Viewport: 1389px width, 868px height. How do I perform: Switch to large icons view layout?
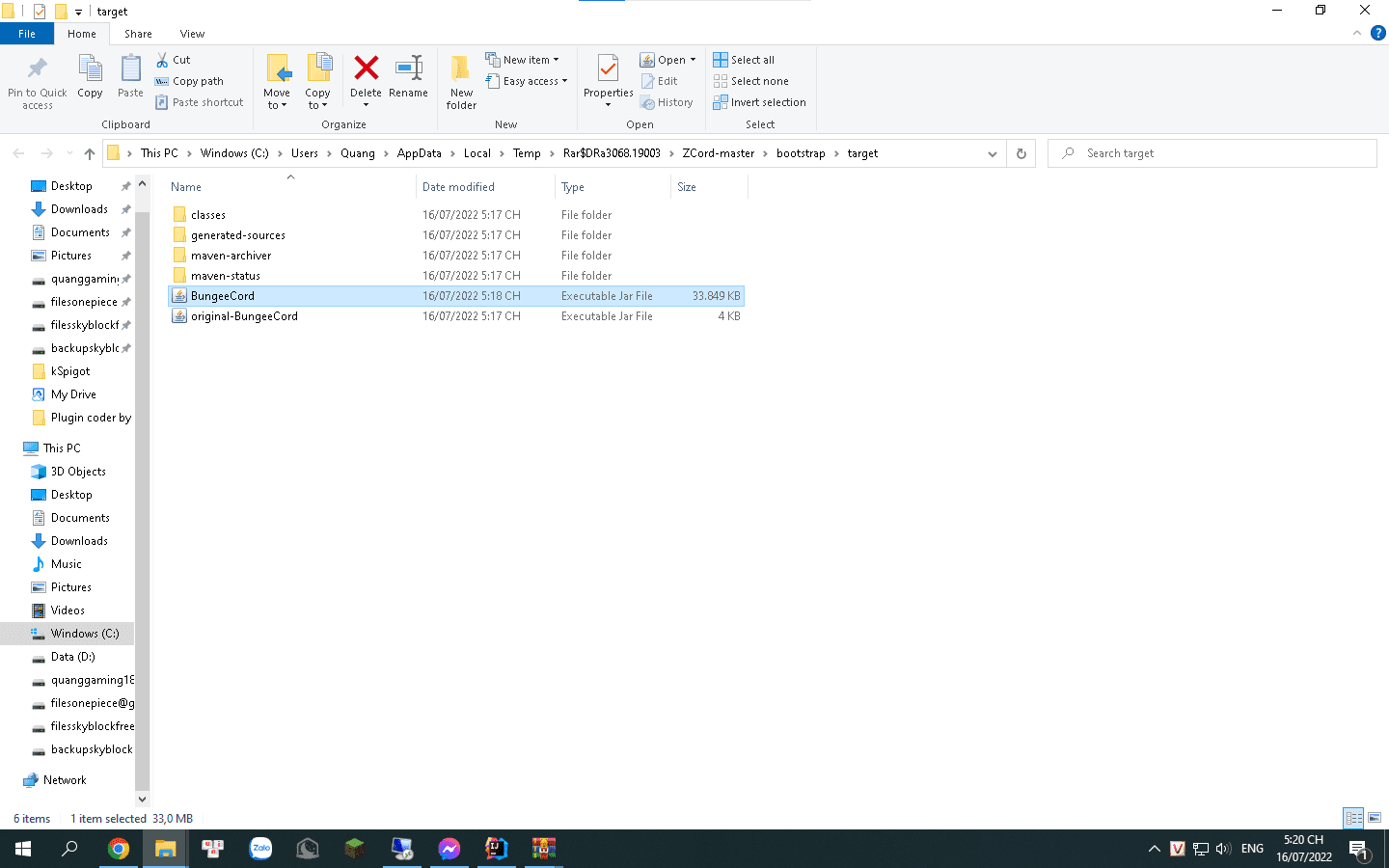tap(1375, 818)
